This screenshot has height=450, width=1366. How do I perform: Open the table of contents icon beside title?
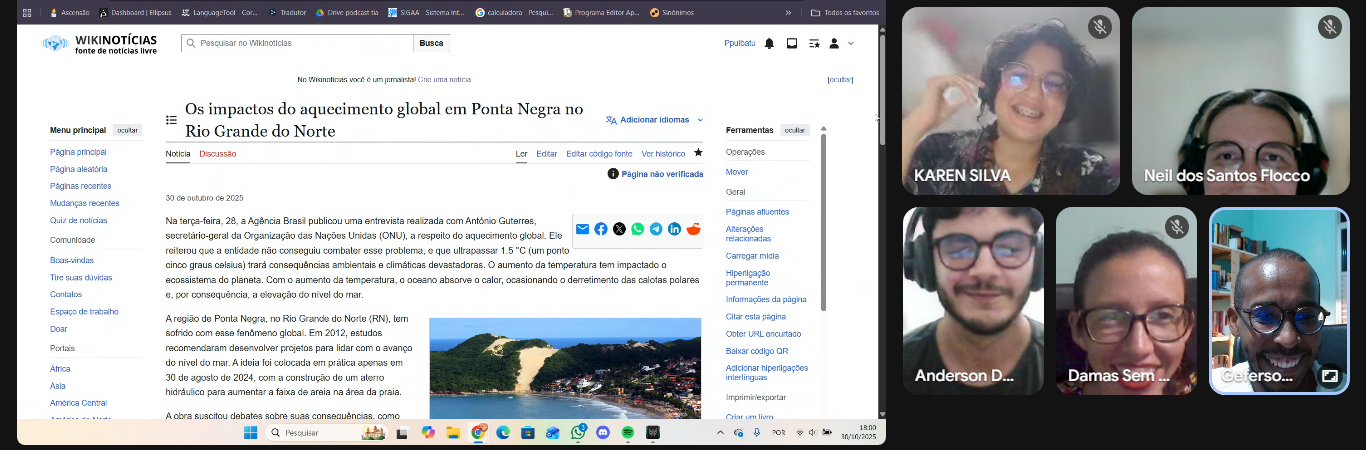[172, 120]
